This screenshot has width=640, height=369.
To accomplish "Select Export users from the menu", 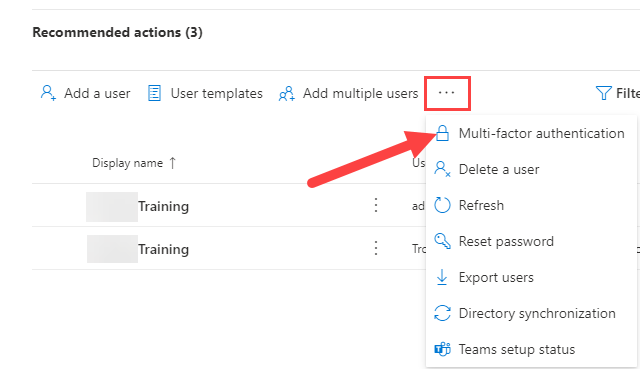I will coord(531,277).
